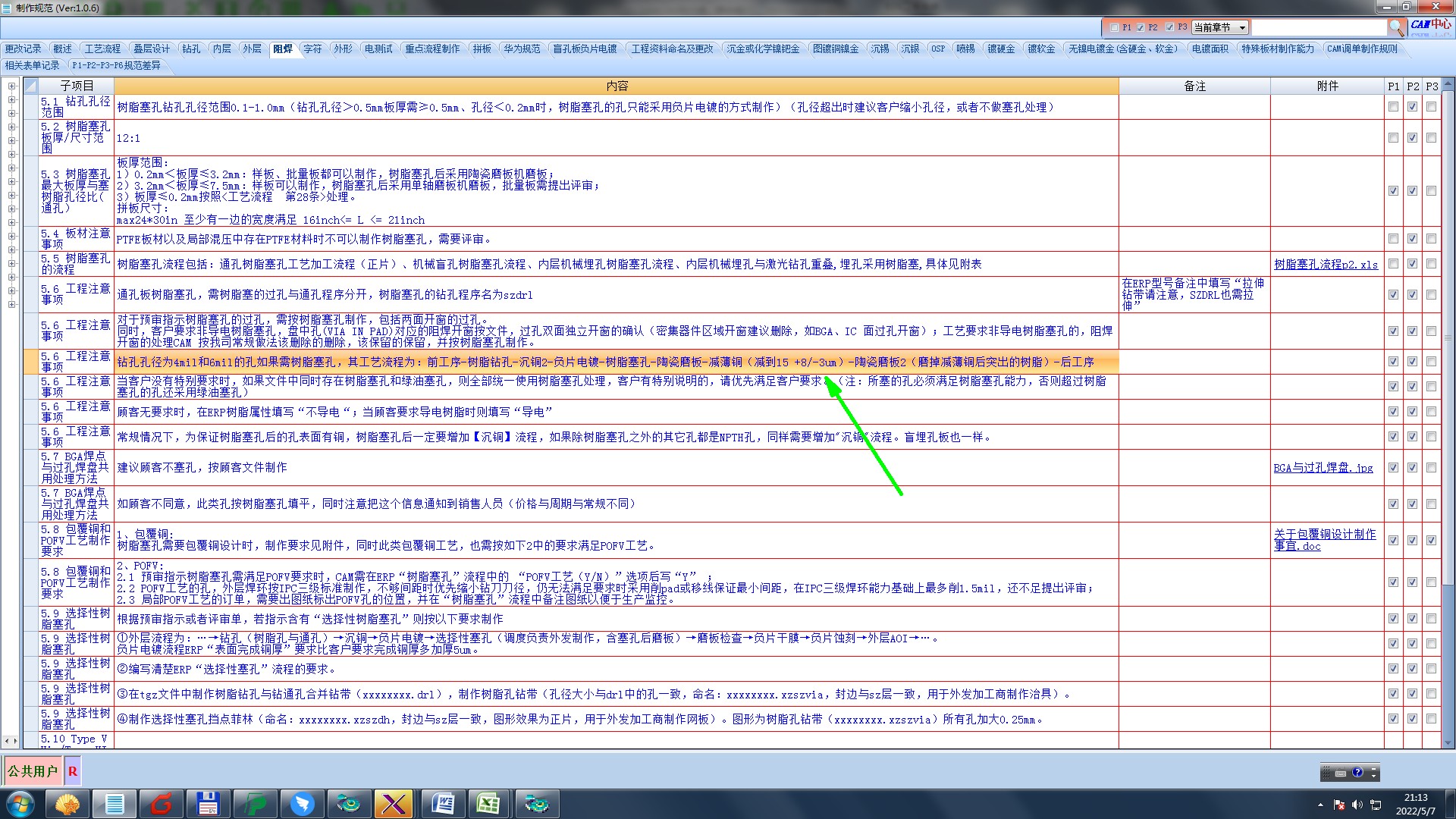Click the search text input field
The width and height of the screenshot is (1456, 819).
1318,27
